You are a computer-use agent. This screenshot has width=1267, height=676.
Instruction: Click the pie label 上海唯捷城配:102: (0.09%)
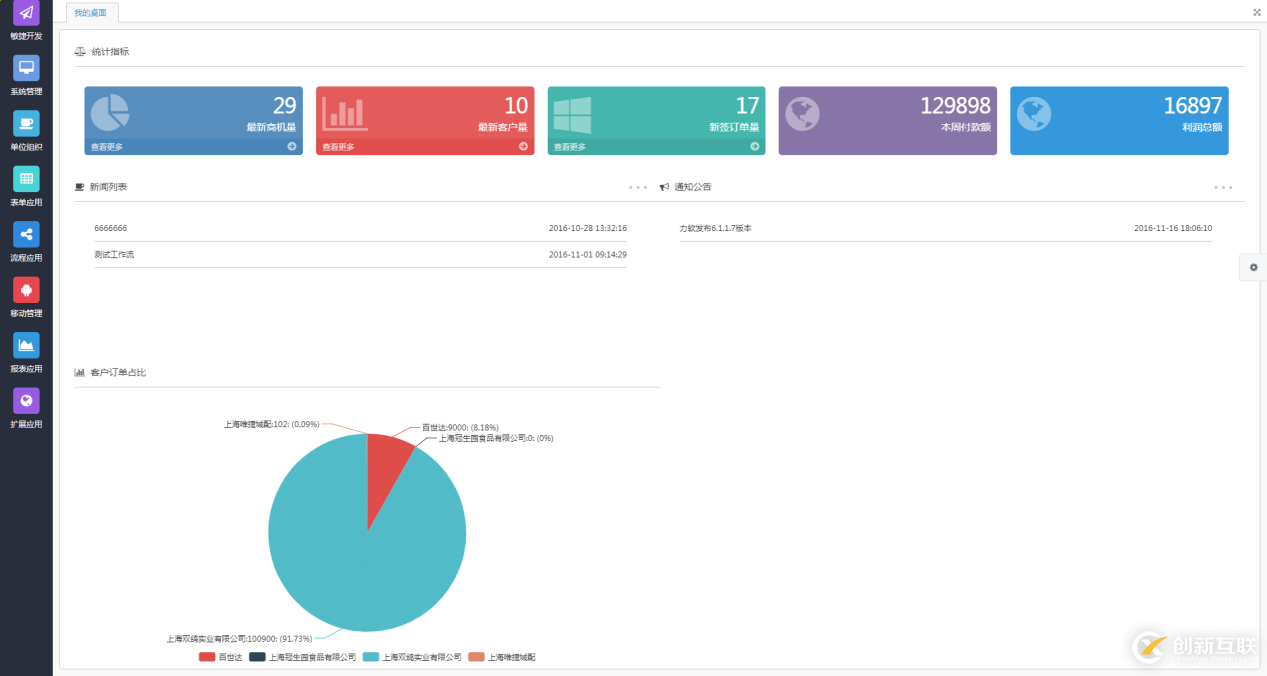coord(272,424)
